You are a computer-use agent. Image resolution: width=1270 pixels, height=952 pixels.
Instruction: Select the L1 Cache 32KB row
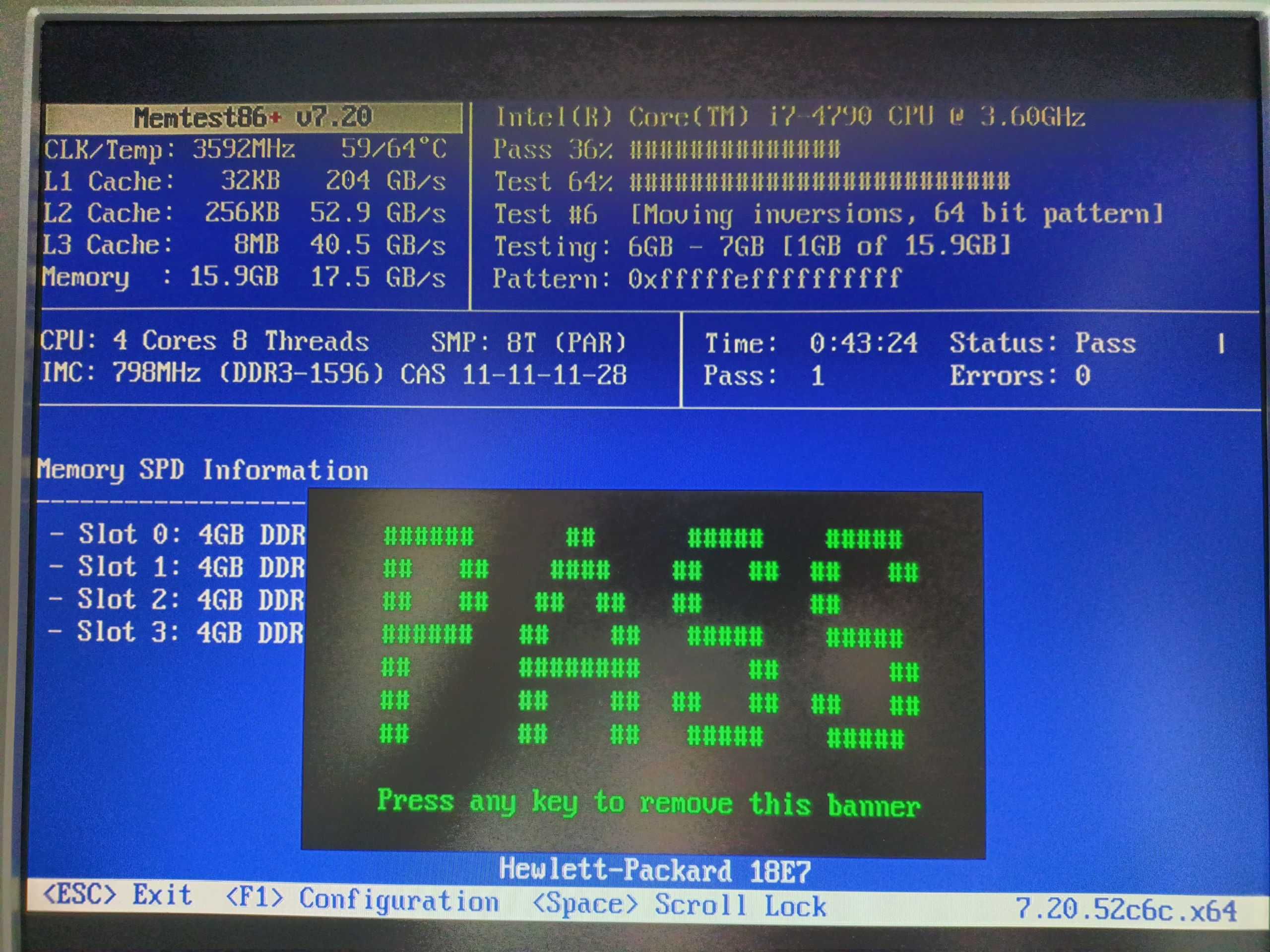coord(245,181)
